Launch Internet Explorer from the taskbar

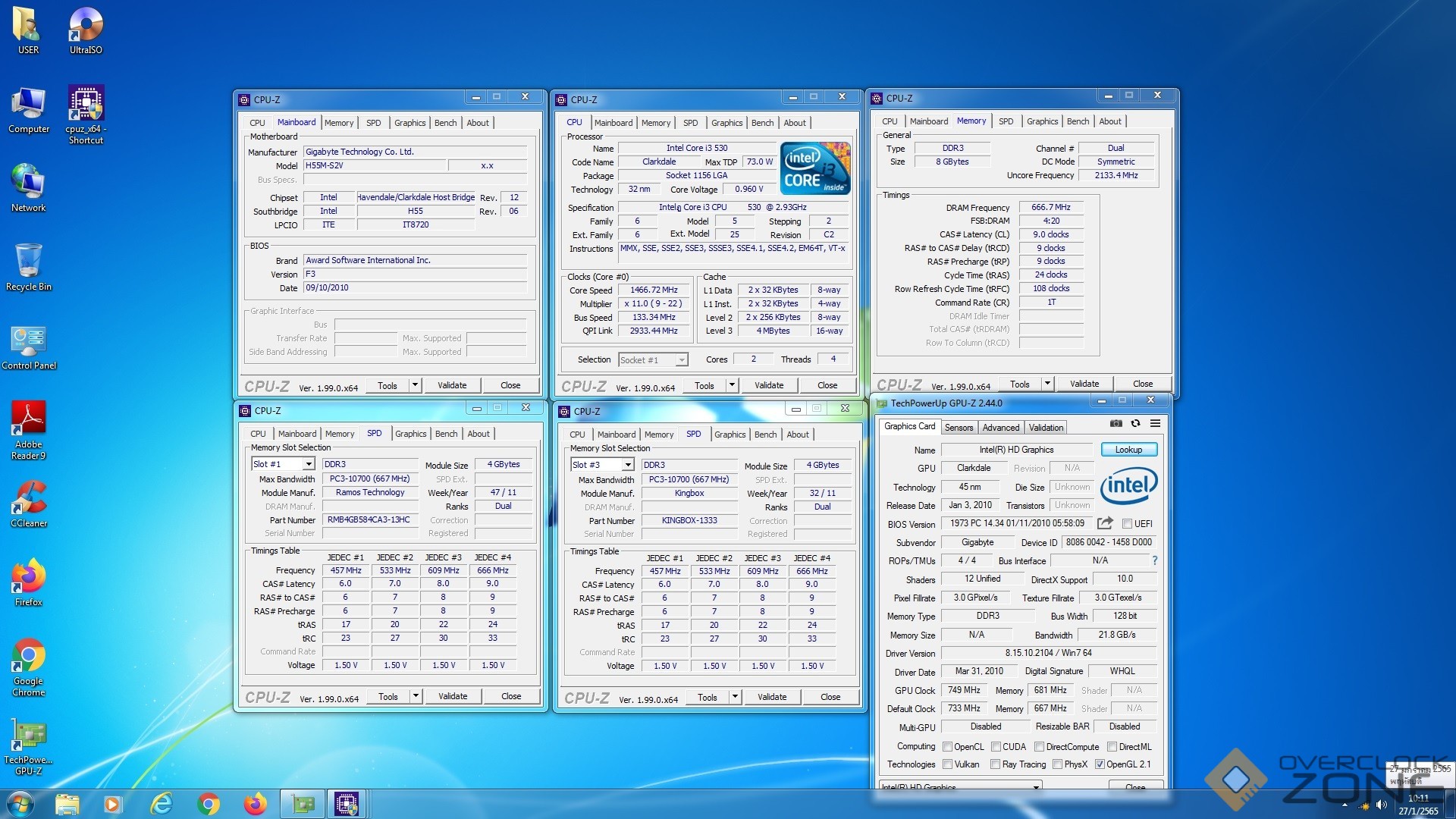pos(162,804)
